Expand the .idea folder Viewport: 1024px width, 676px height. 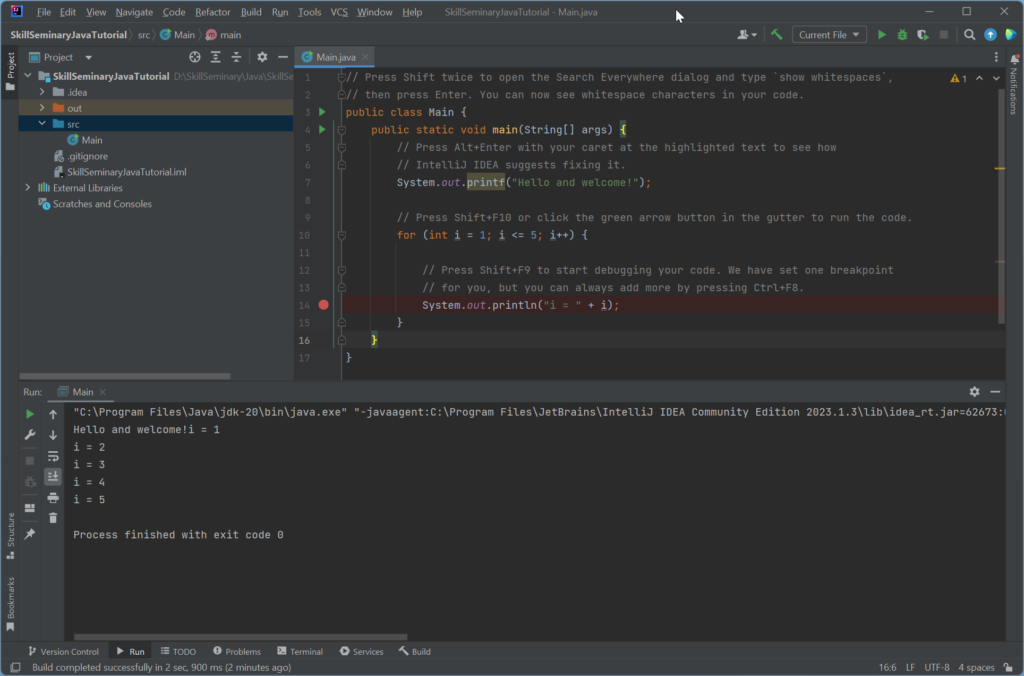pyautogui.click(x=42, y=92)
